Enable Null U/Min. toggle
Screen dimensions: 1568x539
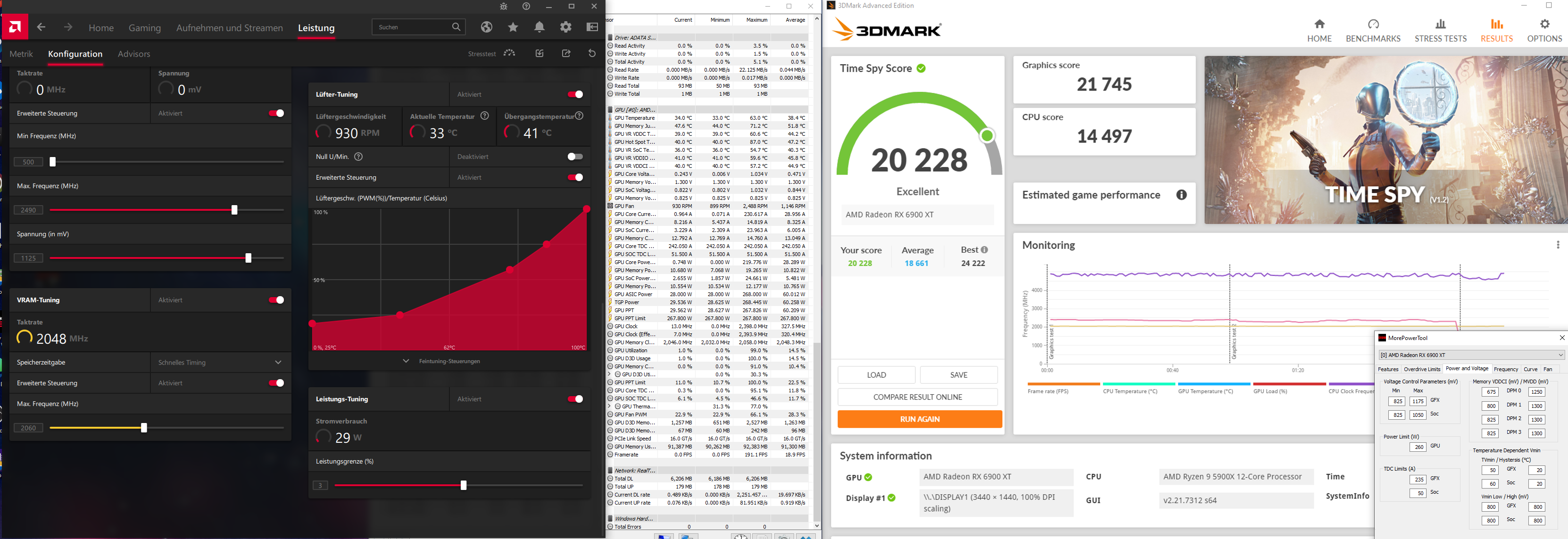coord(574,157)
